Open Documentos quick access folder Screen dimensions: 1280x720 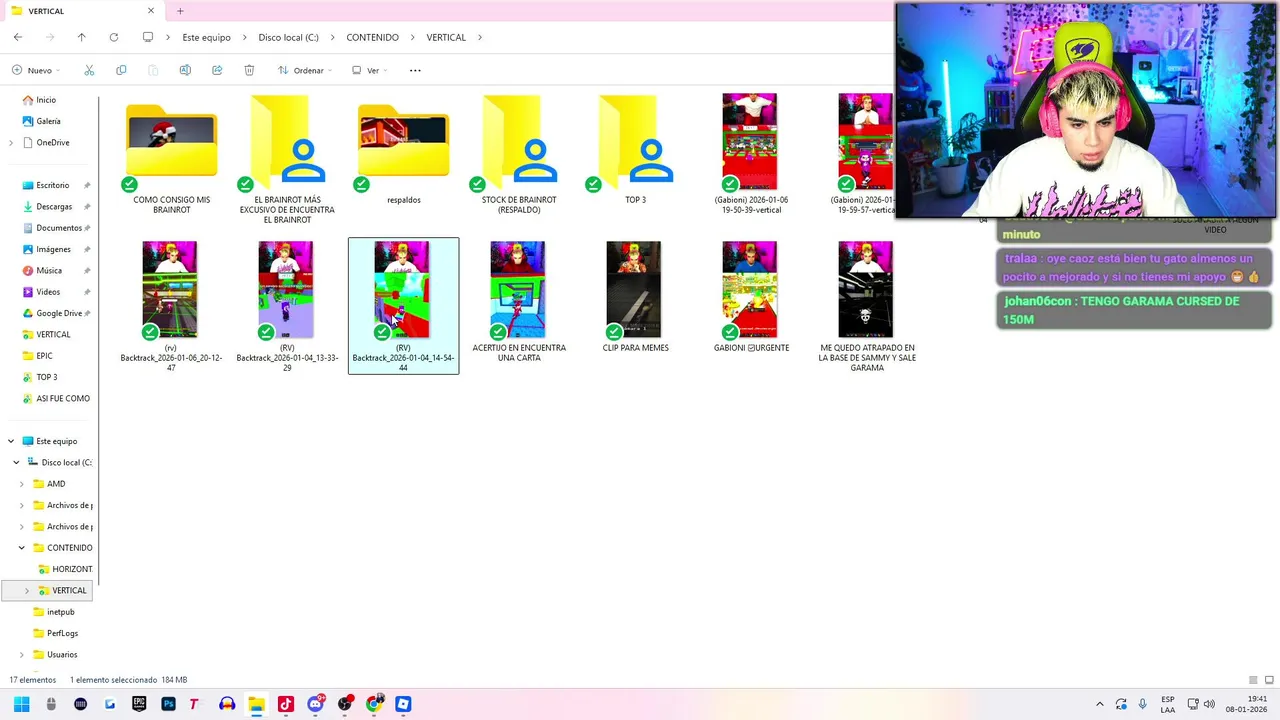[58, 228]
